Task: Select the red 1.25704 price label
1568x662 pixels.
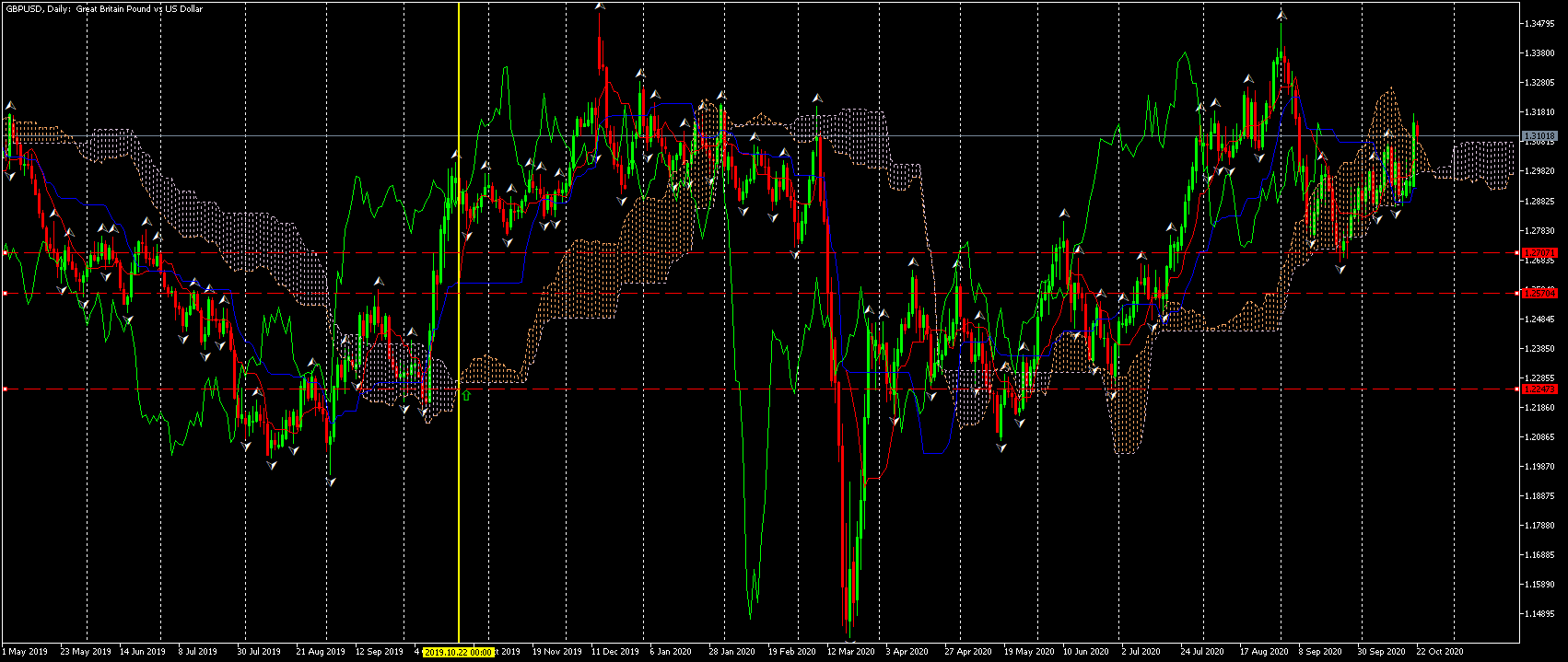Action: coord(1539,293)
